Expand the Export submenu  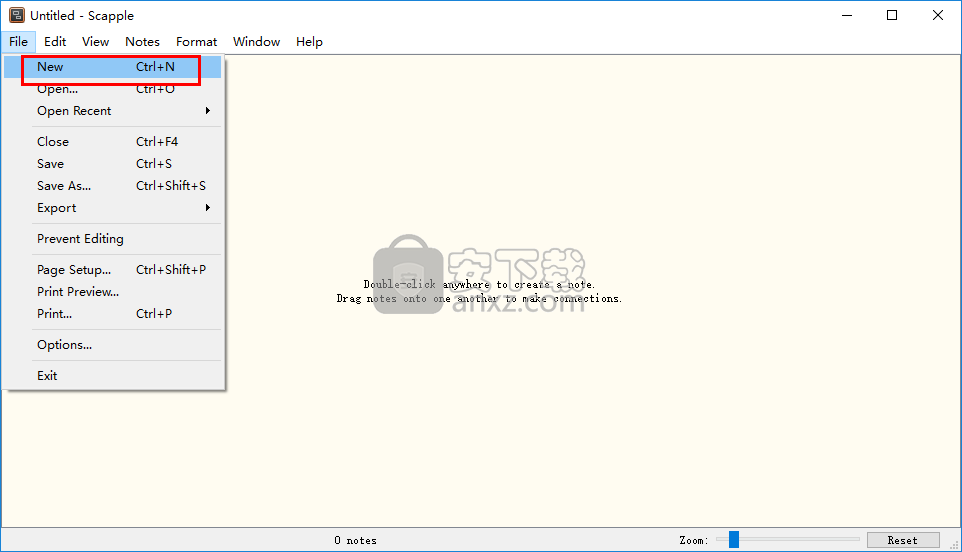(112, 208)
